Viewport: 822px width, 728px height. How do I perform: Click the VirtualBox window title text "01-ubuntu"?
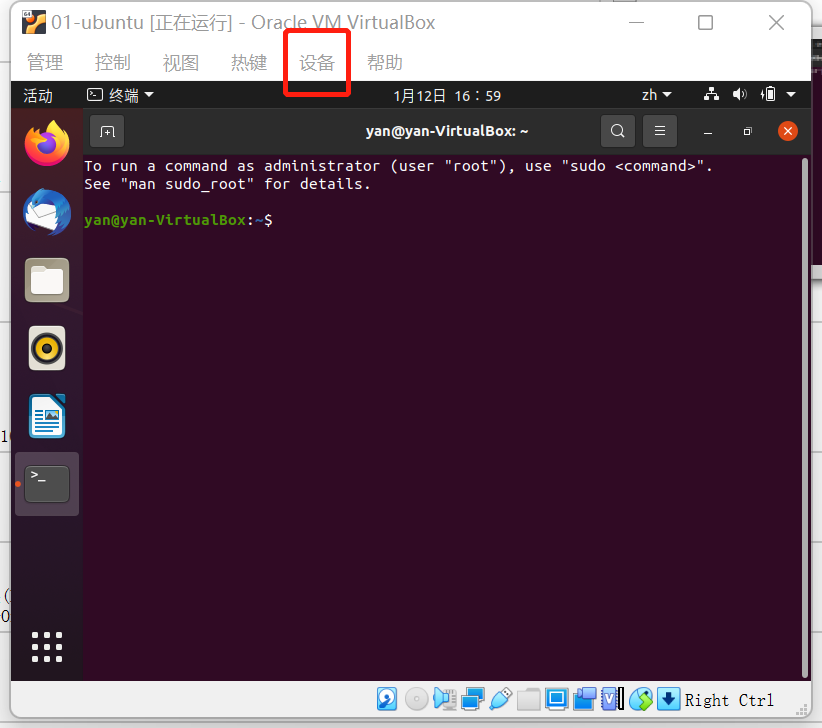point(98,23)
